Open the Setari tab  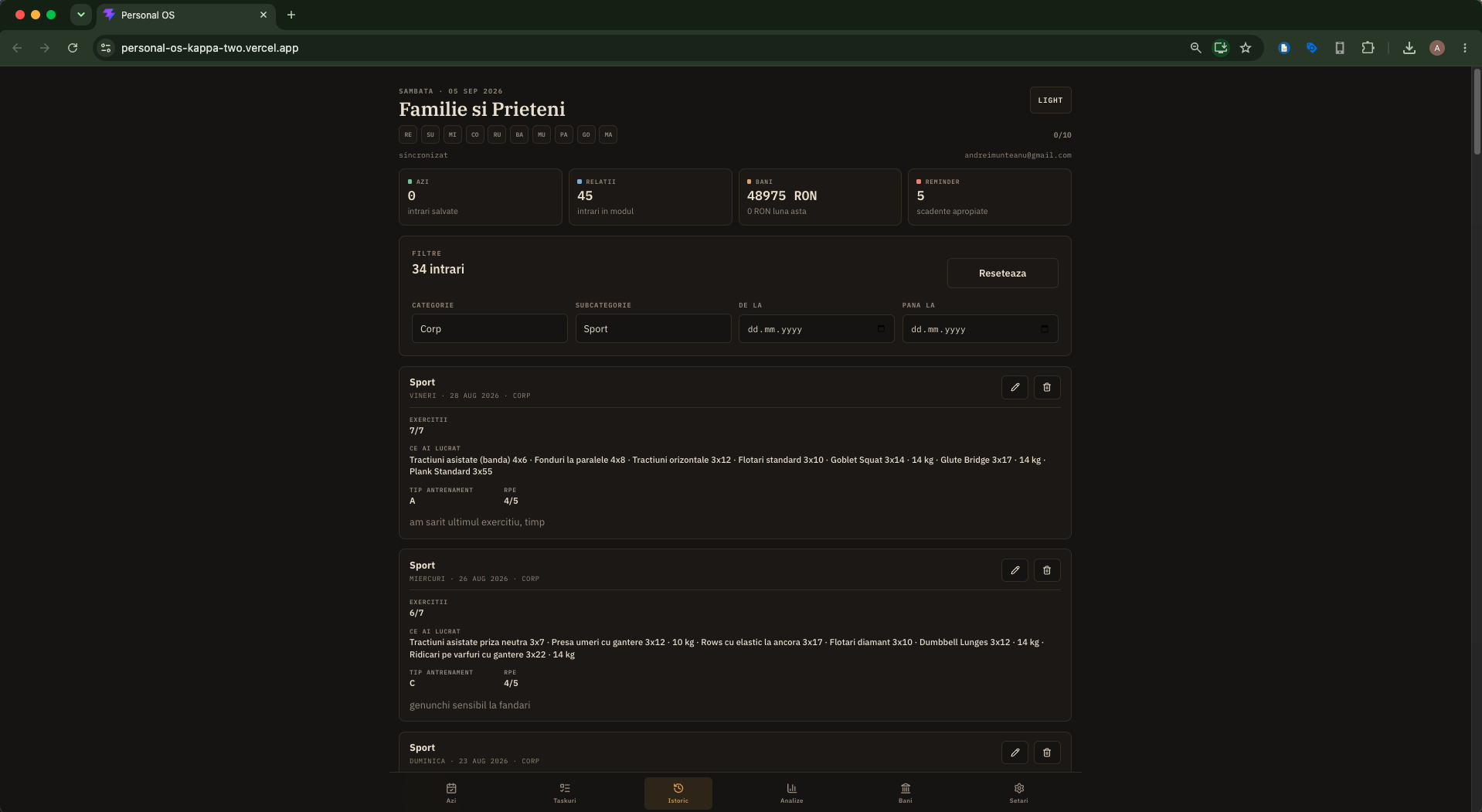click(1019, 793)
